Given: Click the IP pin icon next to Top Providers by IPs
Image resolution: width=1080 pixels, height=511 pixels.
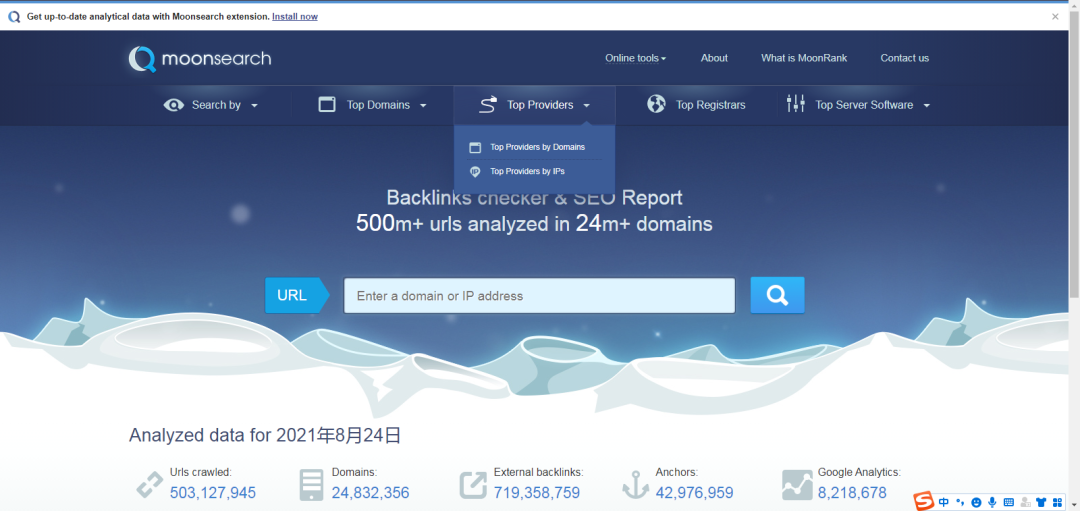Looking at the screenshot, I should (475, 171).
